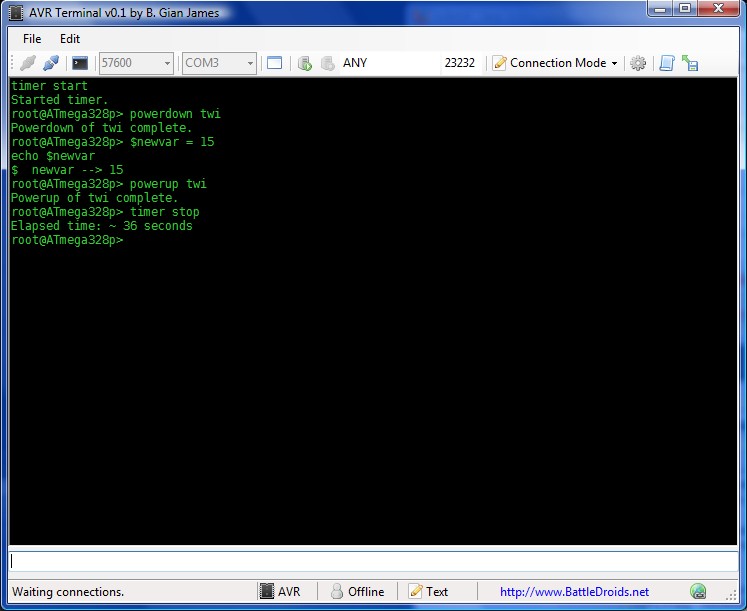The image size is (747, 611).
Task: Click the grayed-out stop server icon
Action: coord(328,63)
